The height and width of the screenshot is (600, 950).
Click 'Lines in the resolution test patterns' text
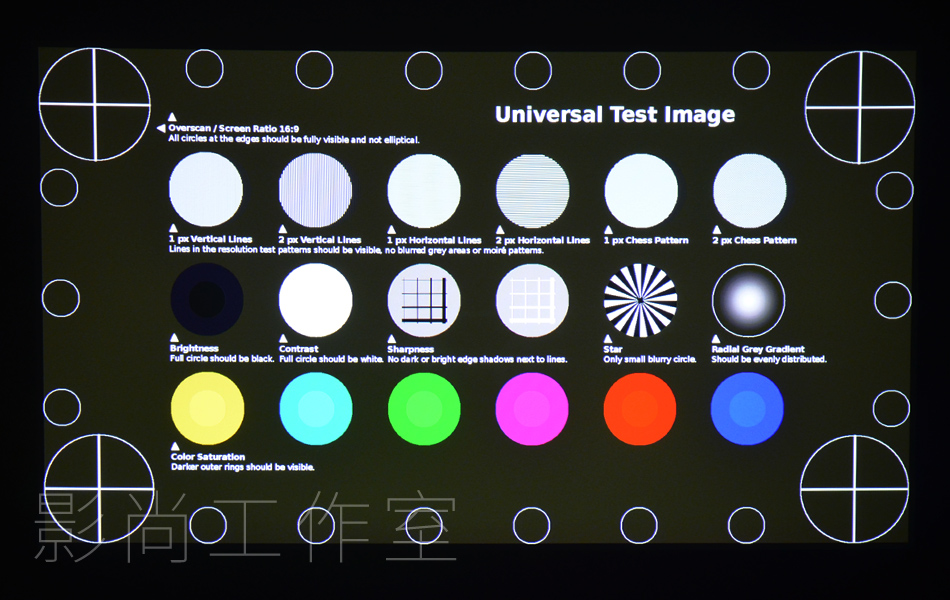coord(356,250)
